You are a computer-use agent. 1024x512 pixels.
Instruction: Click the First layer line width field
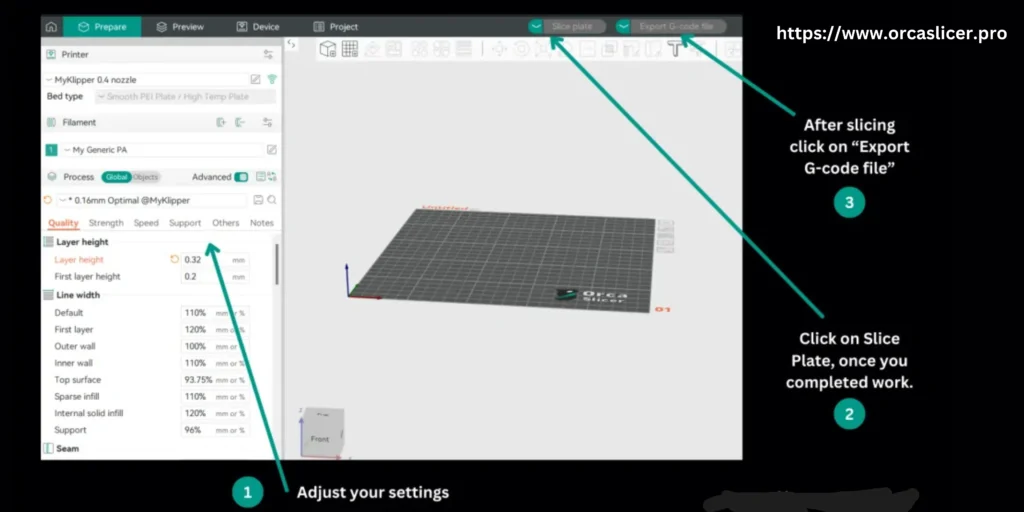click(215, 330)
